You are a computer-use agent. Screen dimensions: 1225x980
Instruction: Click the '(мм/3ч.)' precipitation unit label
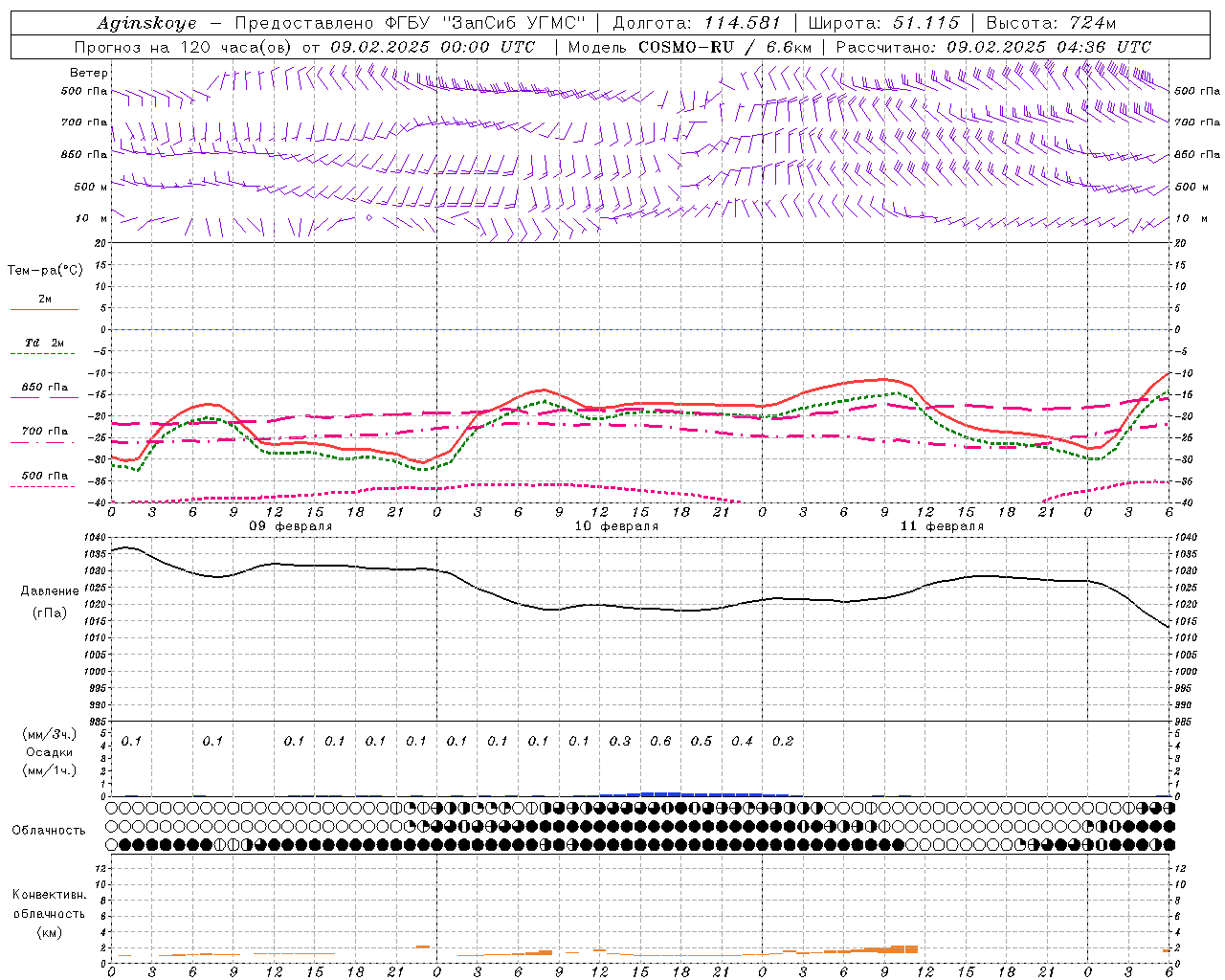tap(49, 734)
